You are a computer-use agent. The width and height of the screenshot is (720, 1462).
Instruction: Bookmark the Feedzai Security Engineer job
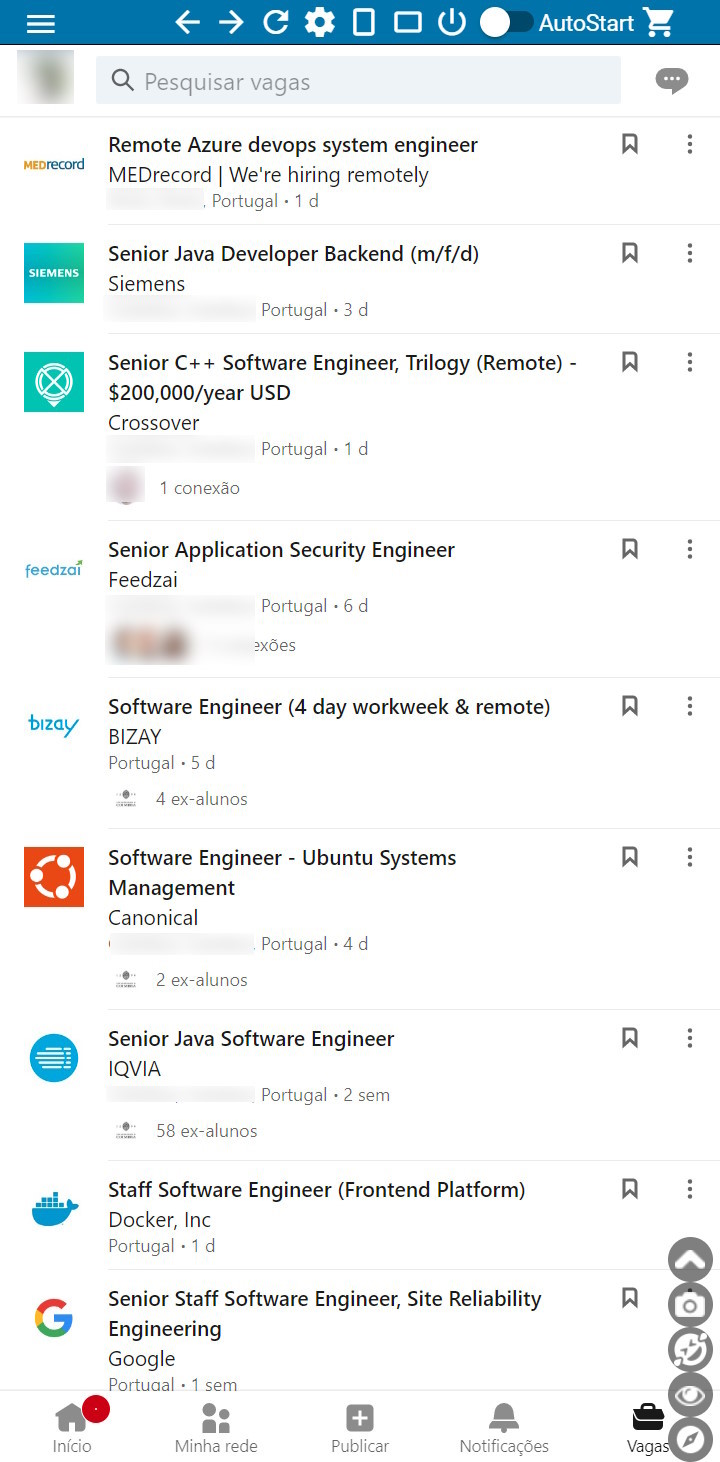[x=630, y=549]
